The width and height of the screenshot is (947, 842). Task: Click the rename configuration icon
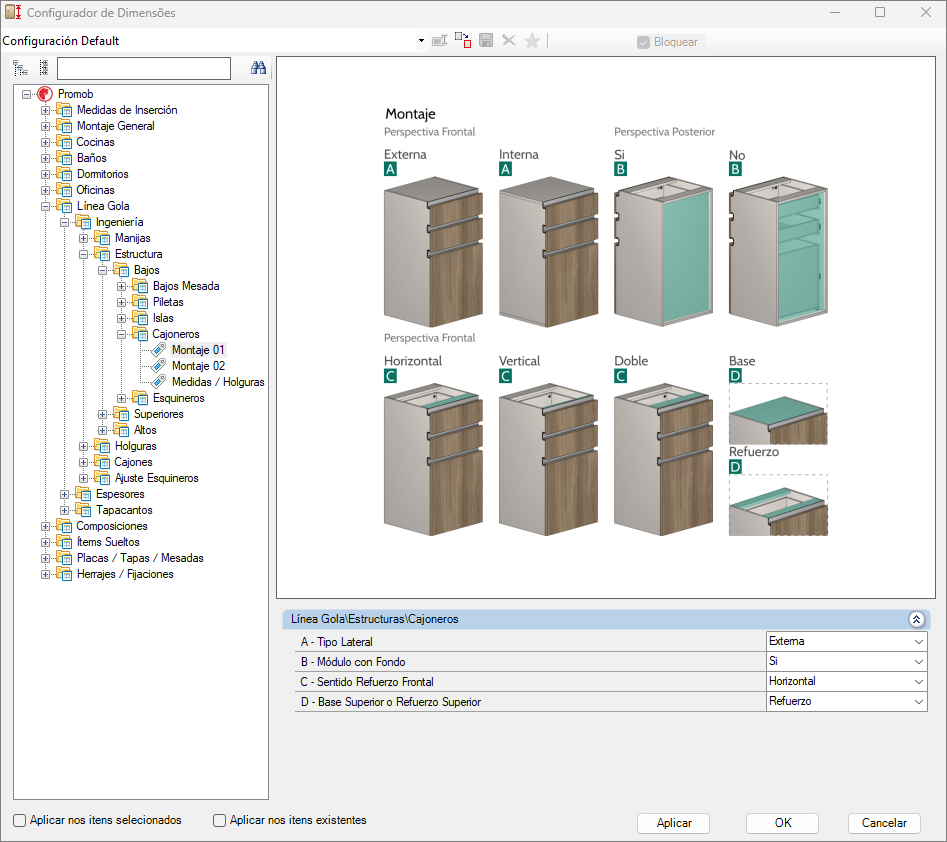pos(439,41)
